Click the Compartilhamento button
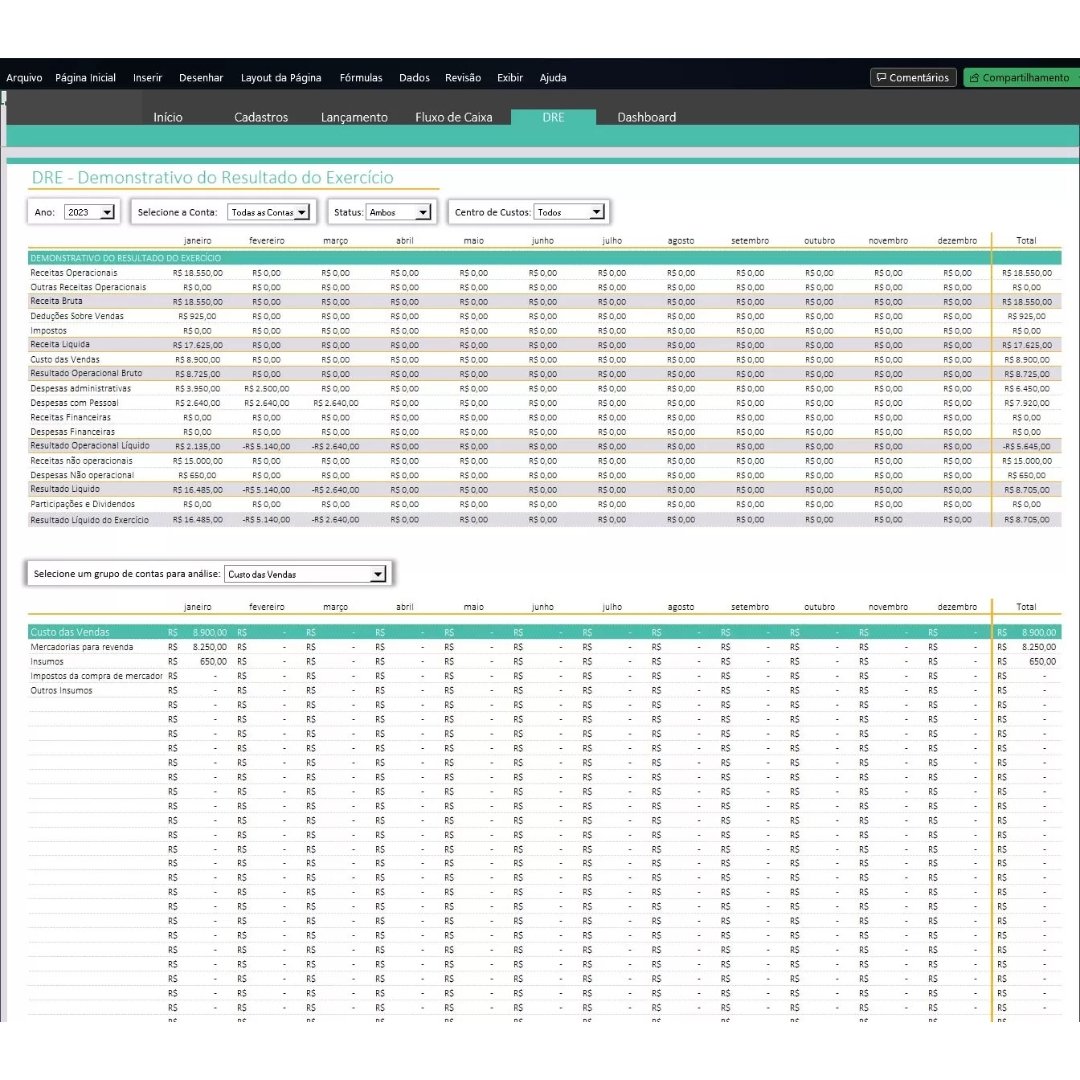The image size is (1080, 1080). click(1021, 78)
